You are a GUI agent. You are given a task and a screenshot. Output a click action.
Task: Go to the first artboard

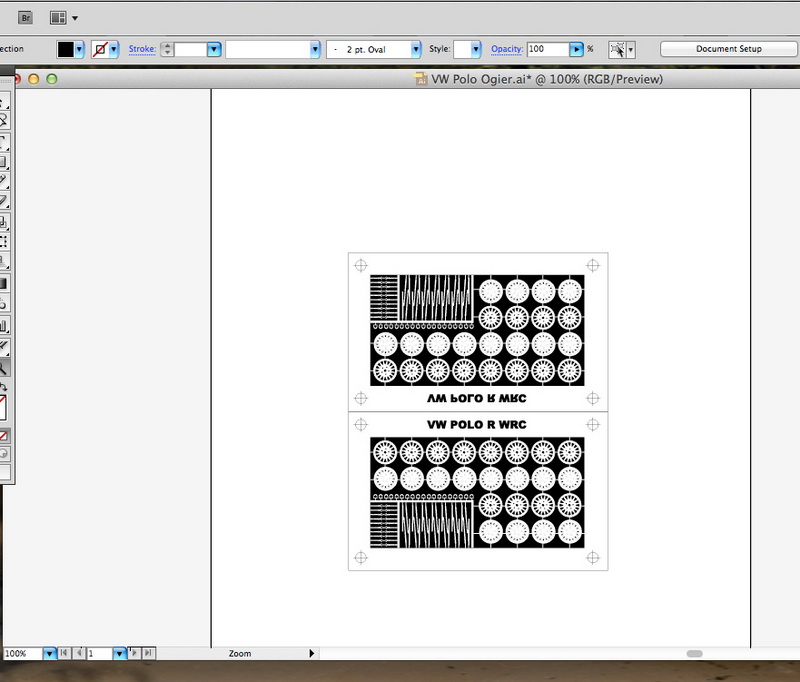pyautogui.click(x=64, y=653)
